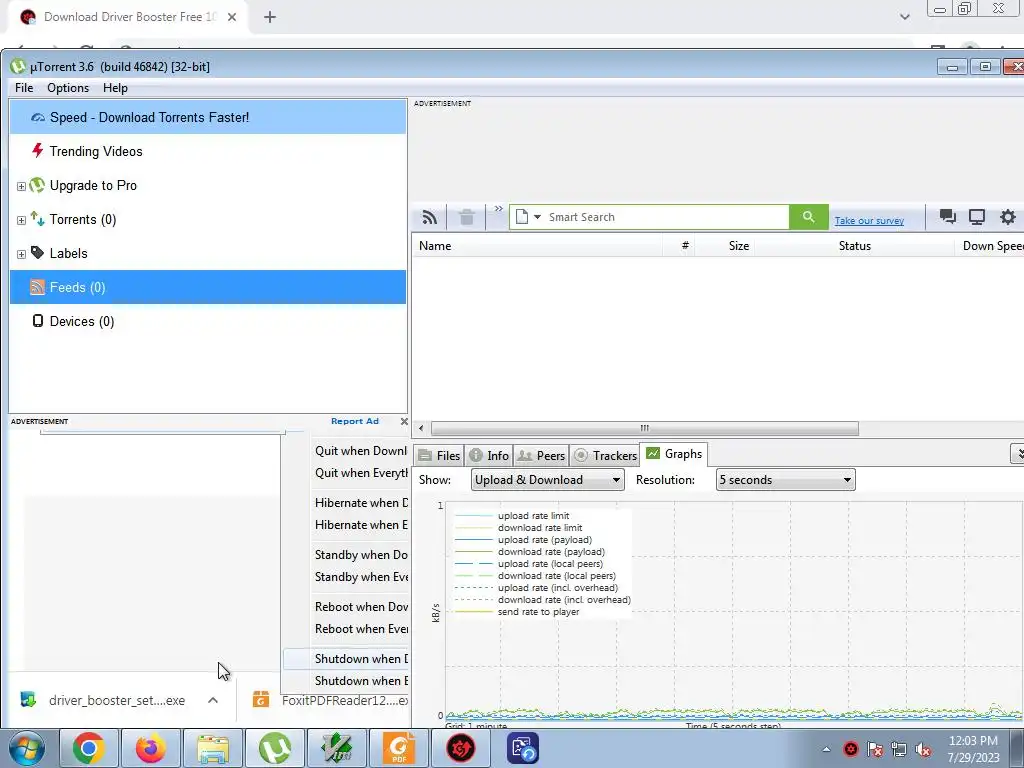
Task: Open the RSS feed toolbar icon
Action: [x=429, y=217]
